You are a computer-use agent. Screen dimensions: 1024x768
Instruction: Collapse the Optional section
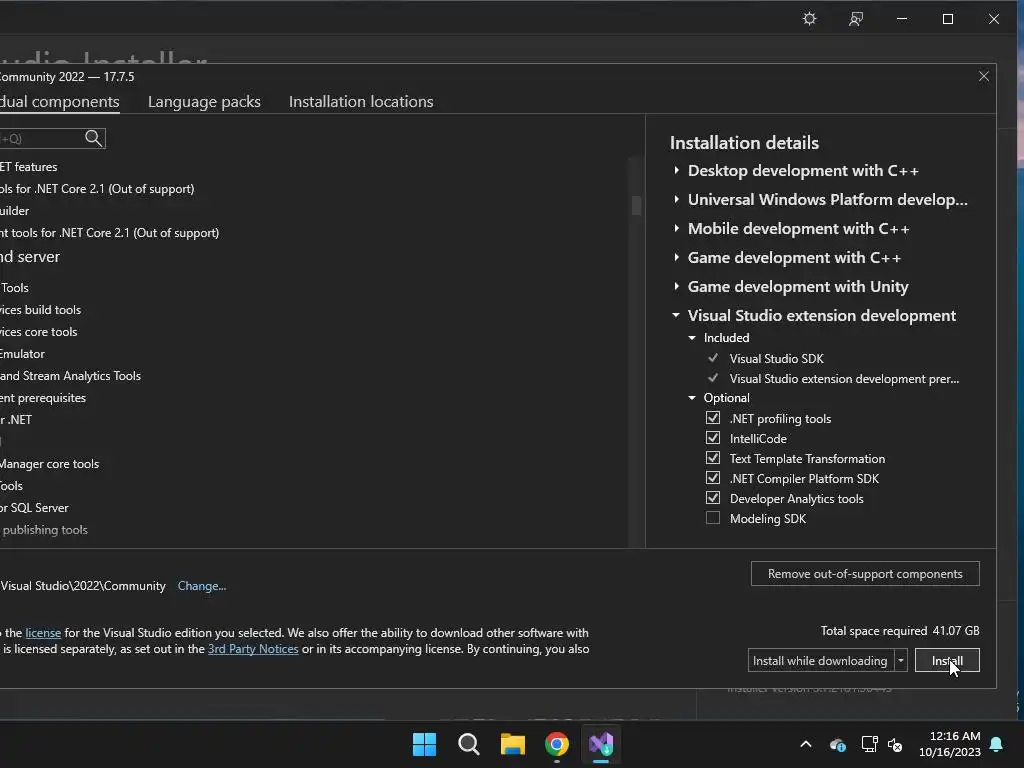(692, 398)
